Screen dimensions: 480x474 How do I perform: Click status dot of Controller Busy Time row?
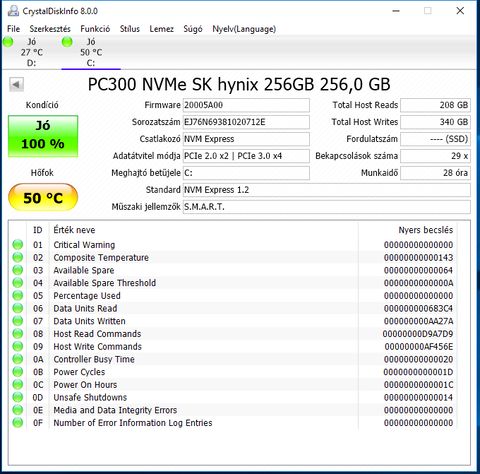tap(18, 359)
